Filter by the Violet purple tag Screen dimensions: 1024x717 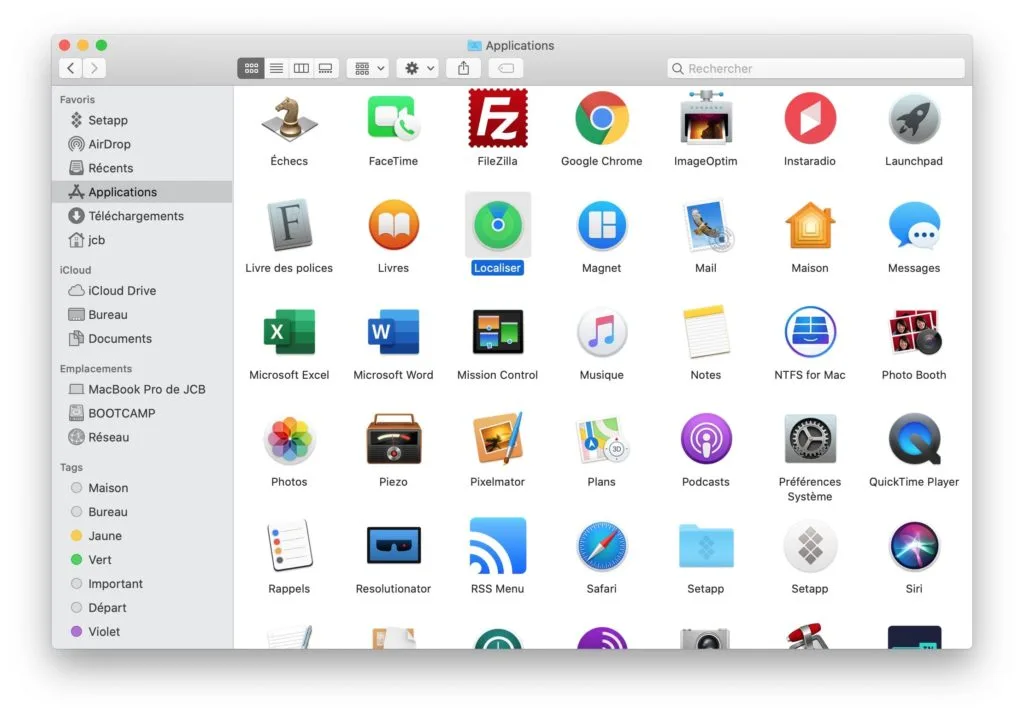(x=142, y=631)
